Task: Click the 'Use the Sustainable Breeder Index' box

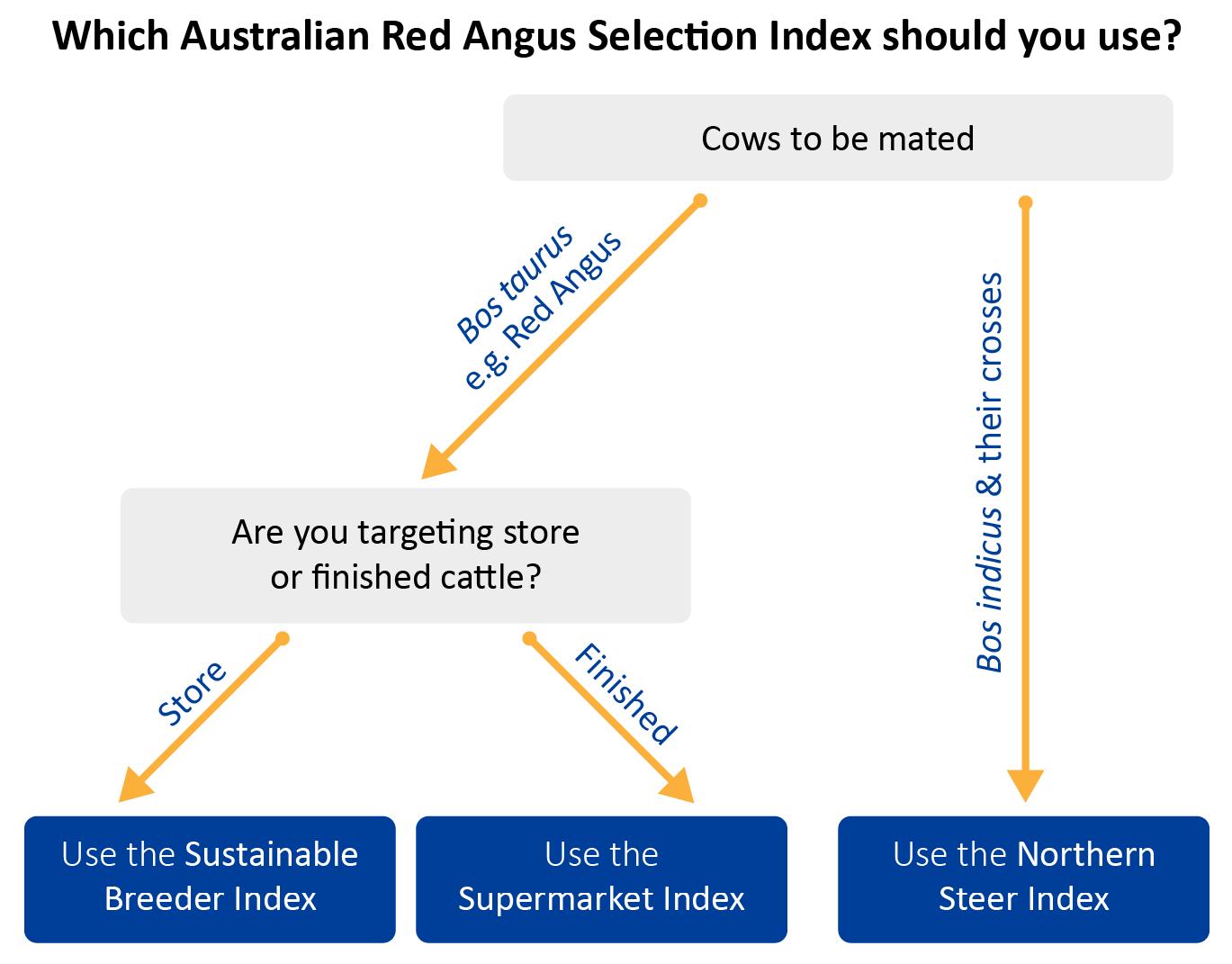Action: pos(210,879)
